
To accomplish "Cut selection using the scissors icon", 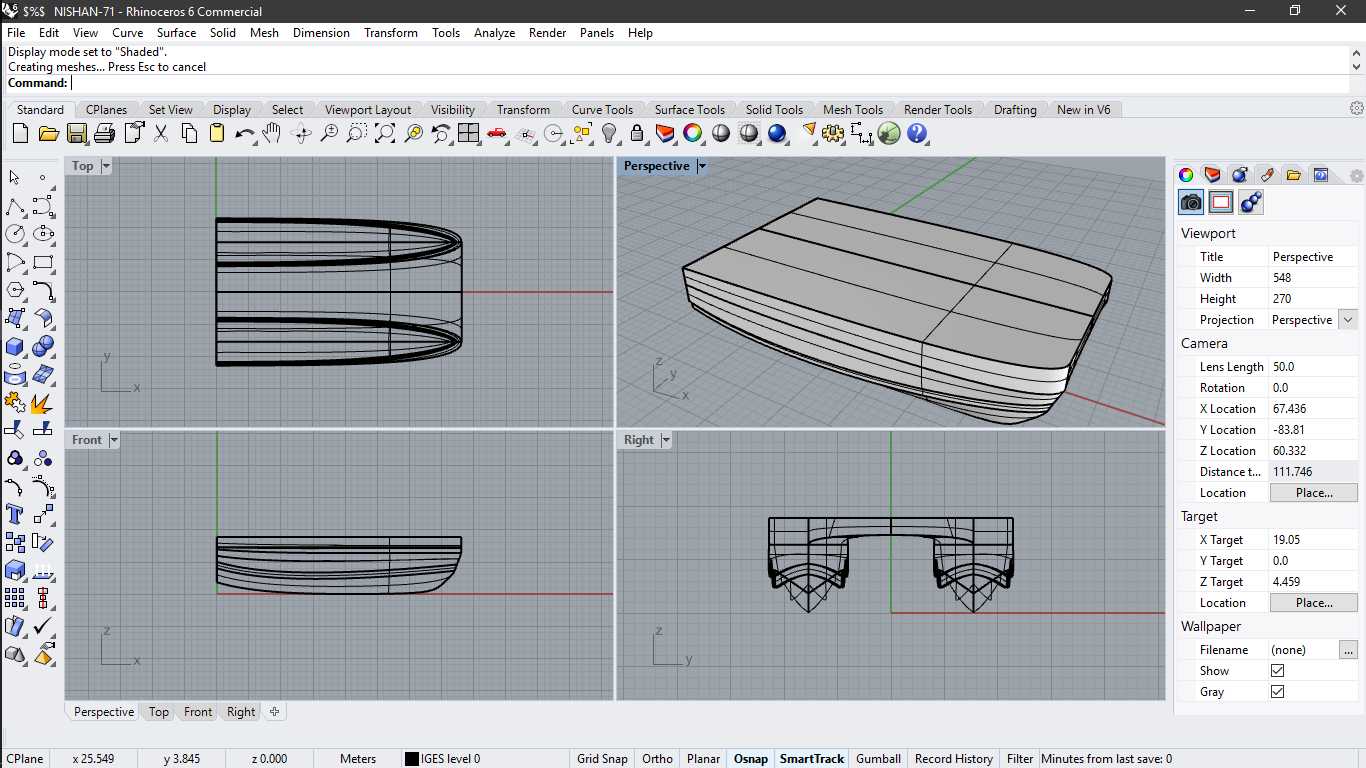I will click(x=160, y=133).
